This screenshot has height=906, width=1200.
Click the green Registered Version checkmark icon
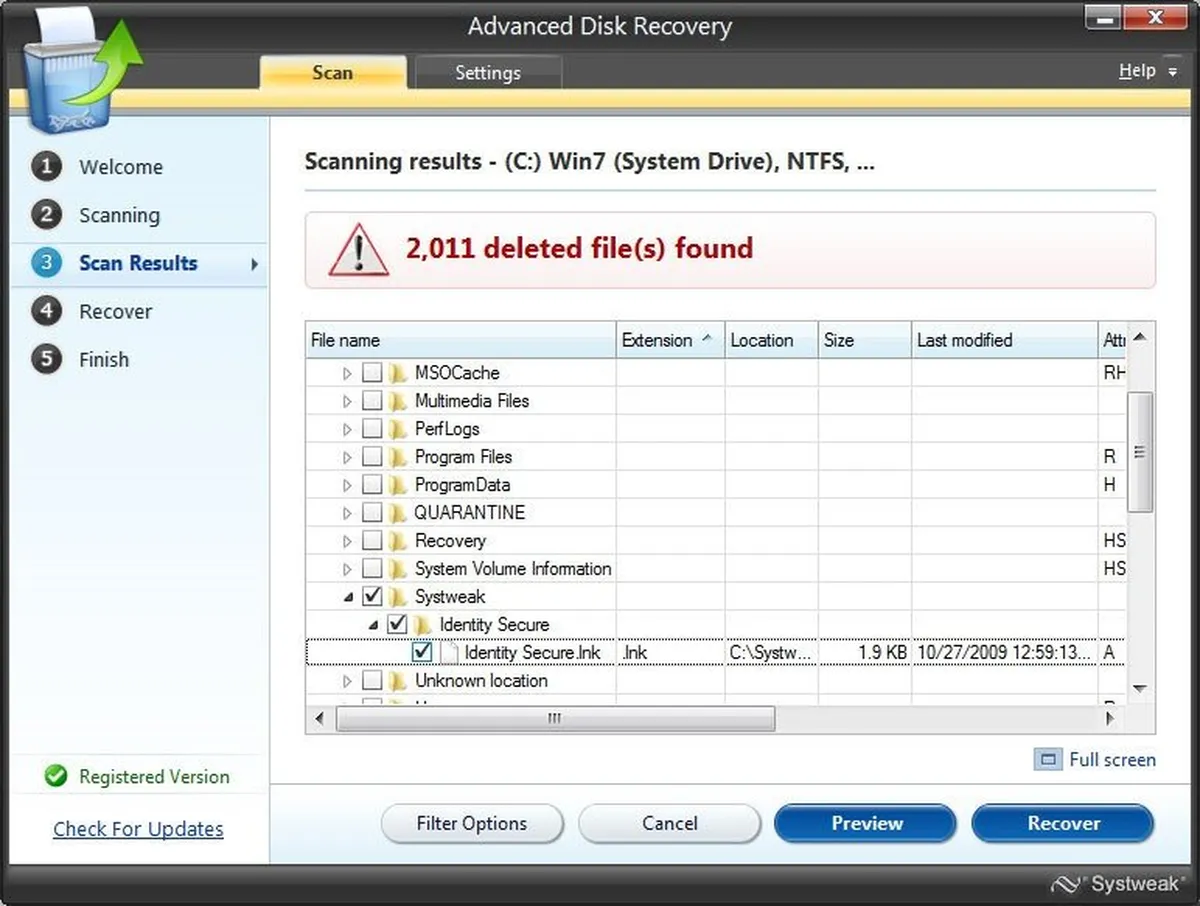(57, 777)
